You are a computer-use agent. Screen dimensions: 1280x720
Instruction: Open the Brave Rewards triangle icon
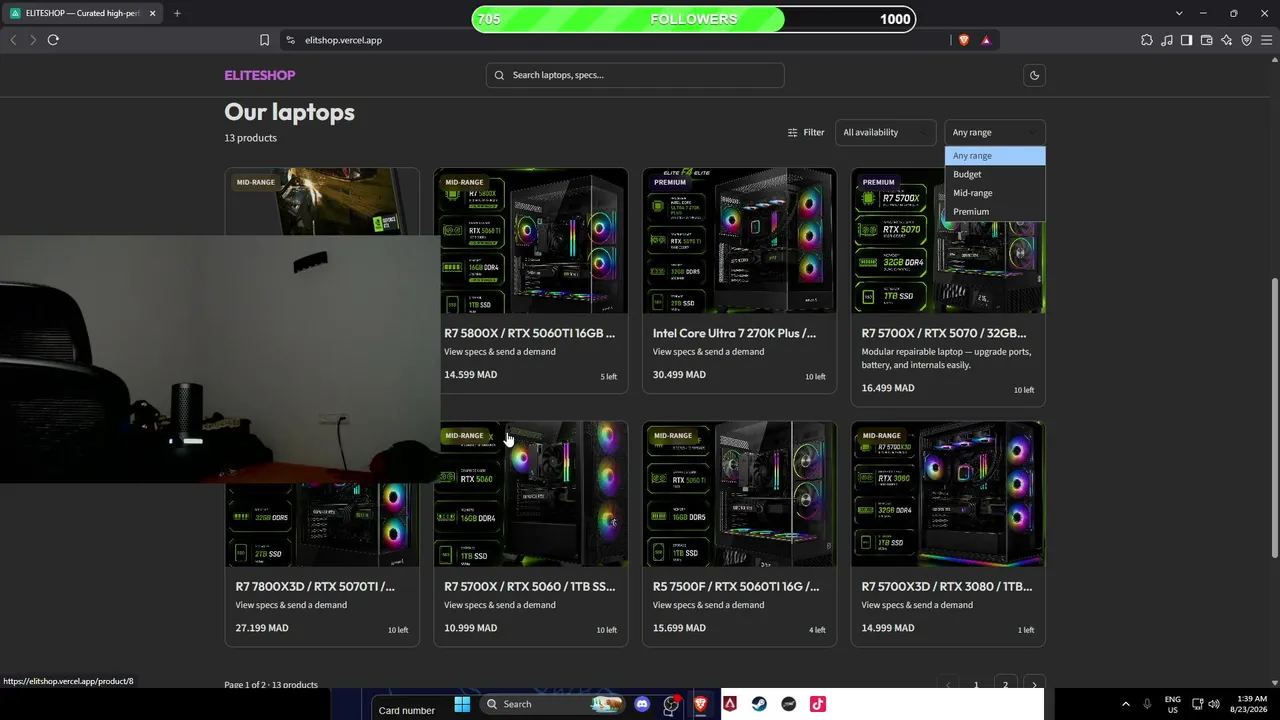tap(986, 40)
